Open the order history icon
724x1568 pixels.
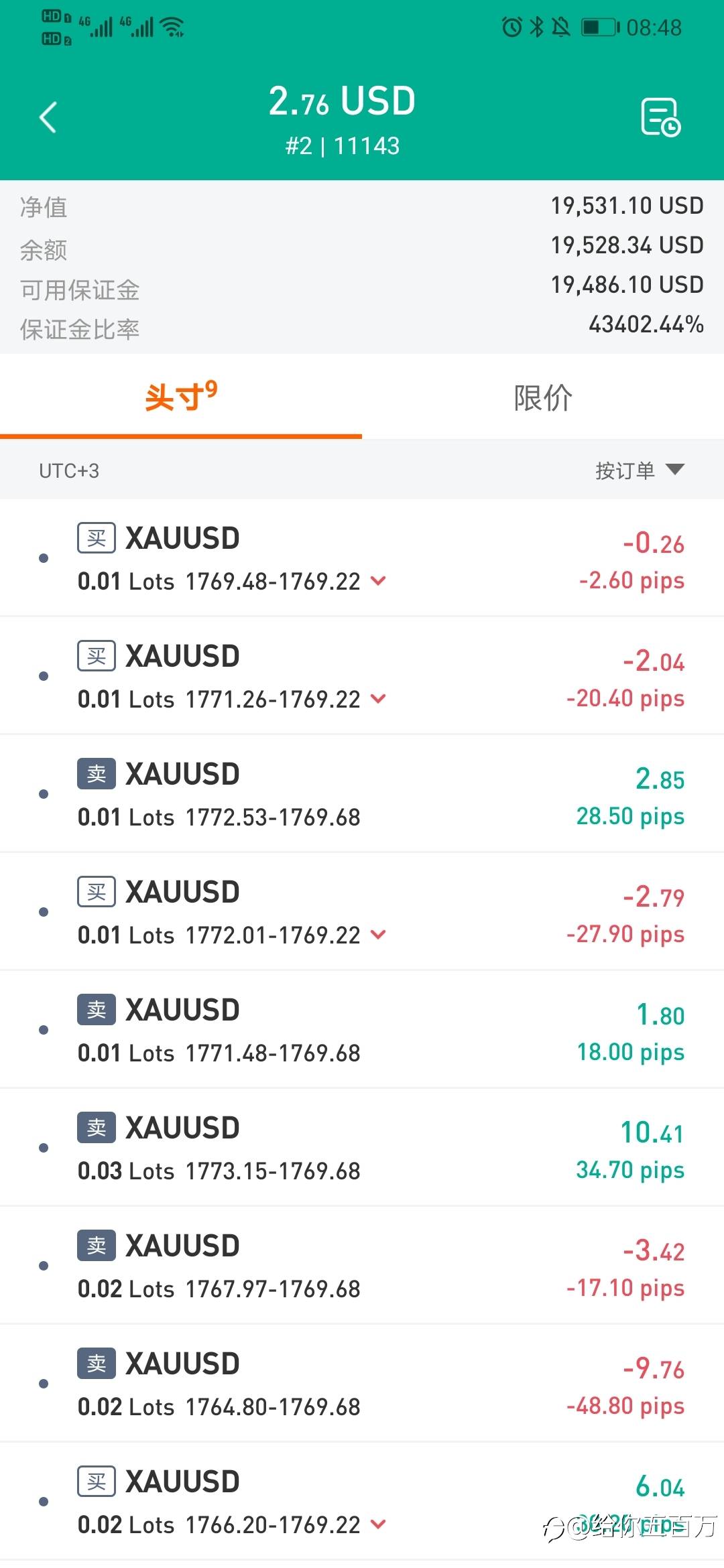tap(660, 117)
